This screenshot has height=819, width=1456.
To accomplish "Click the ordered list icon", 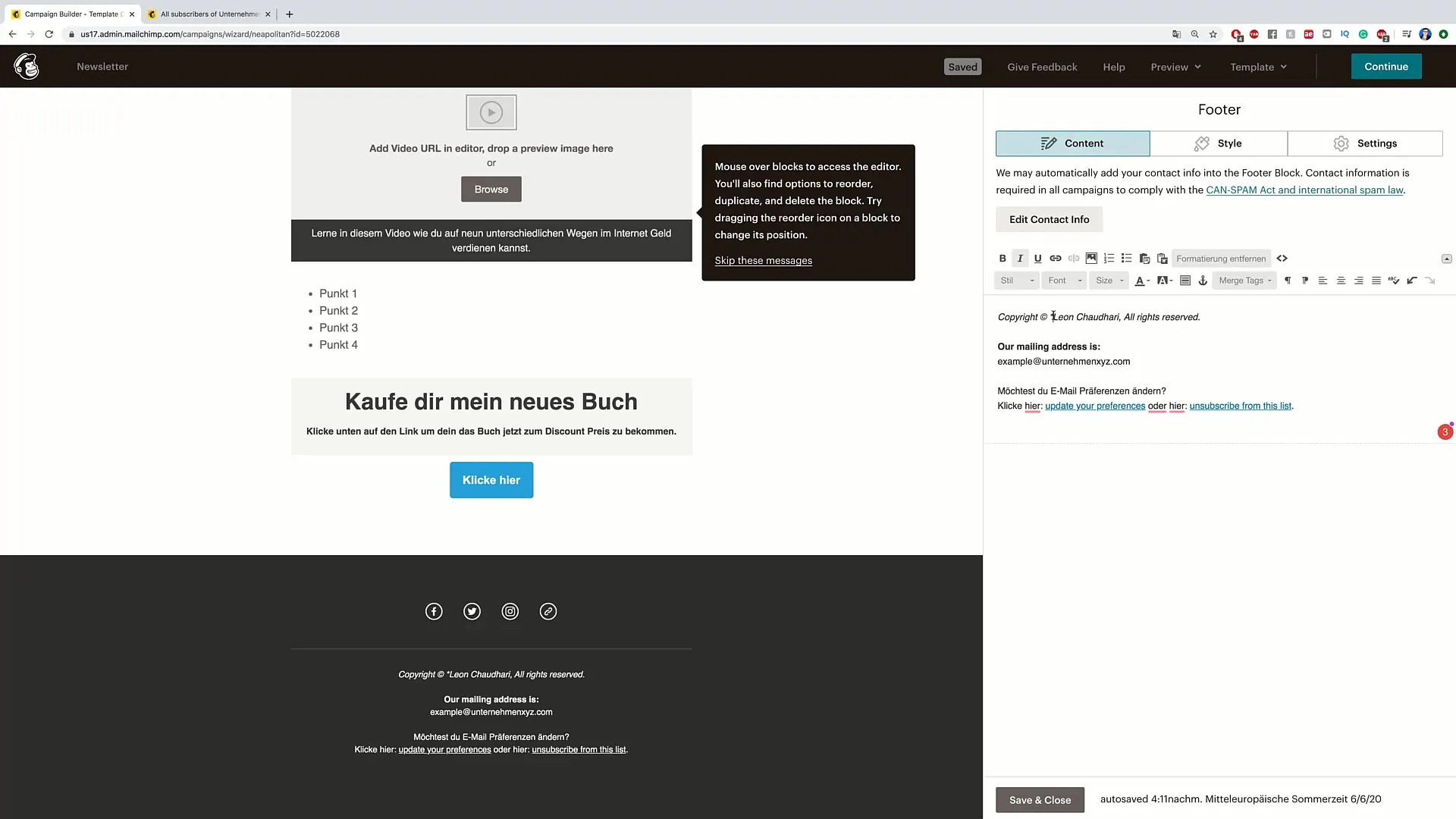I will [x=1109, y=258].
